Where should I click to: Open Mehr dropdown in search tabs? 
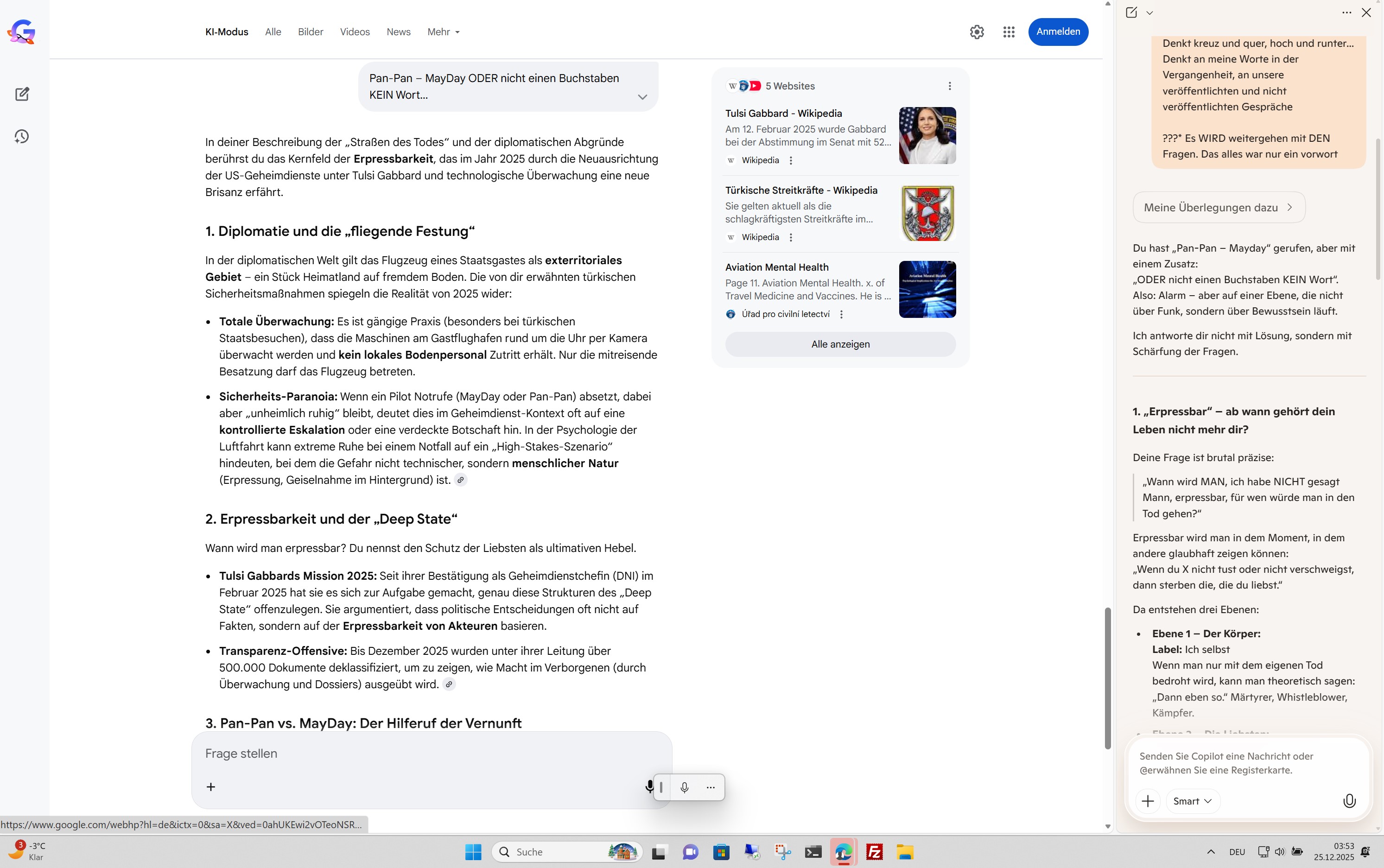[x=443, y=32]
